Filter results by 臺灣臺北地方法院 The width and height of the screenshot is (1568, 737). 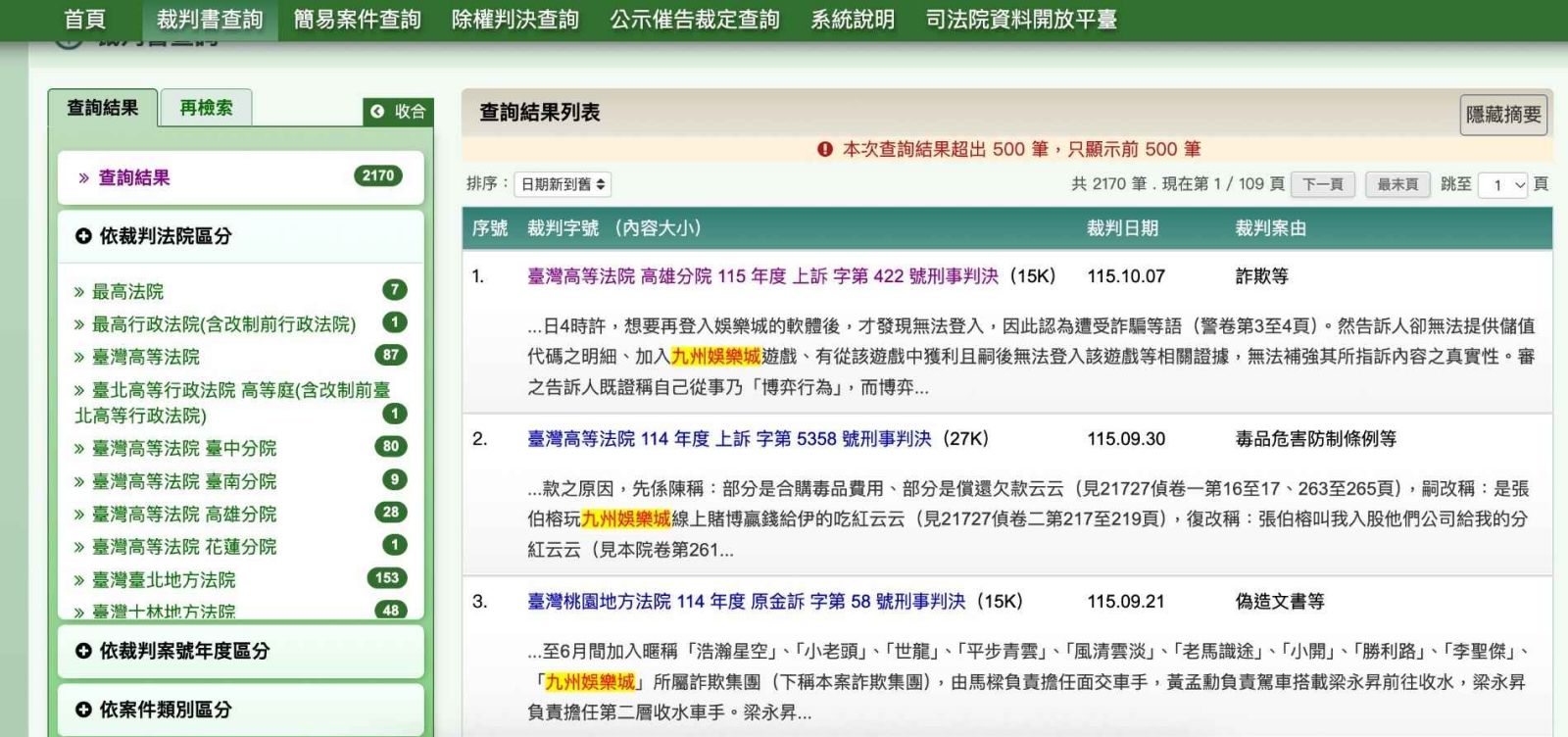[164, 580]
